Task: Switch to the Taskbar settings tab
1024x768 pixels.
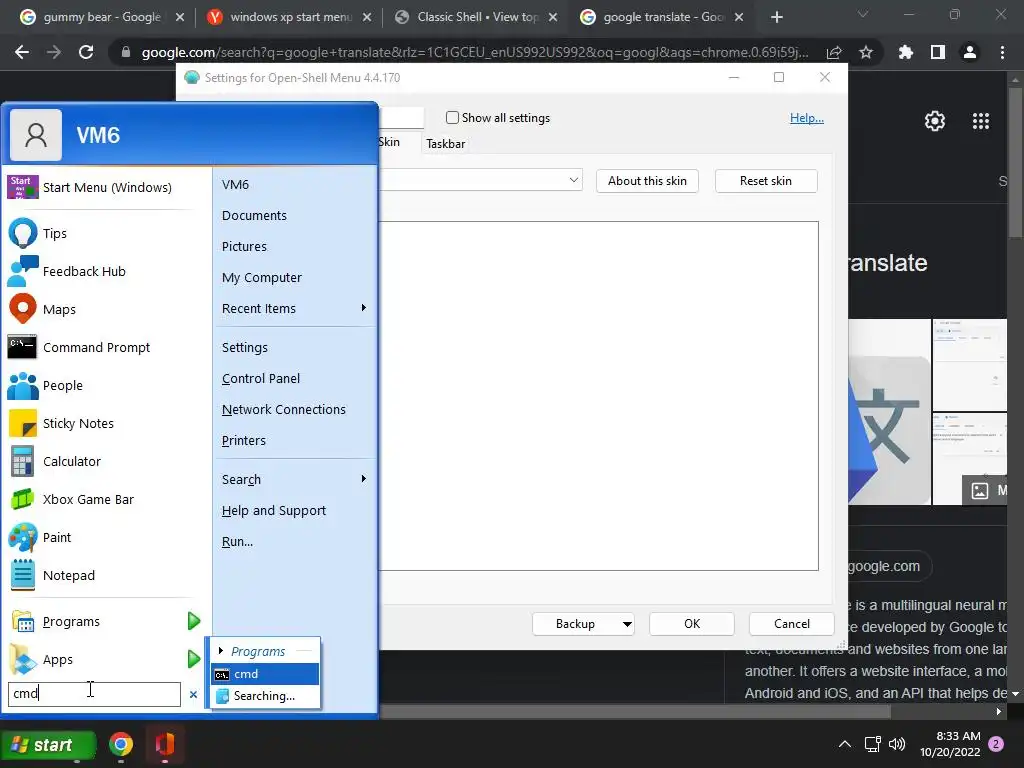Action: 445,144
